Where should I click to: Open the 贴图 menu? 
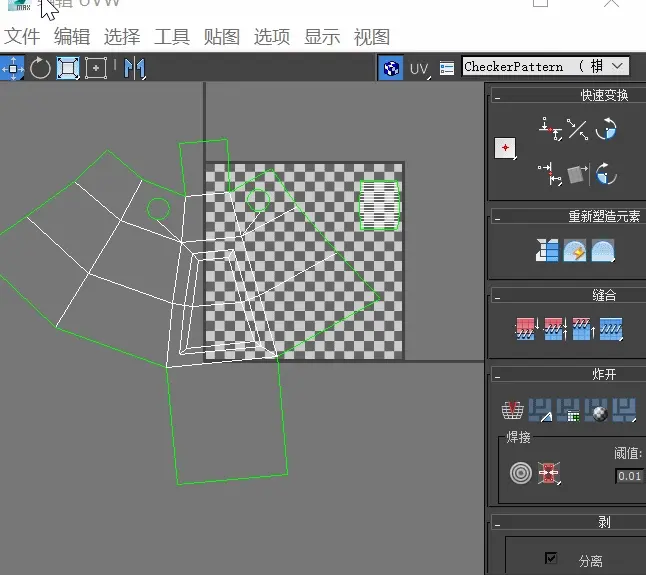(221, 37)
